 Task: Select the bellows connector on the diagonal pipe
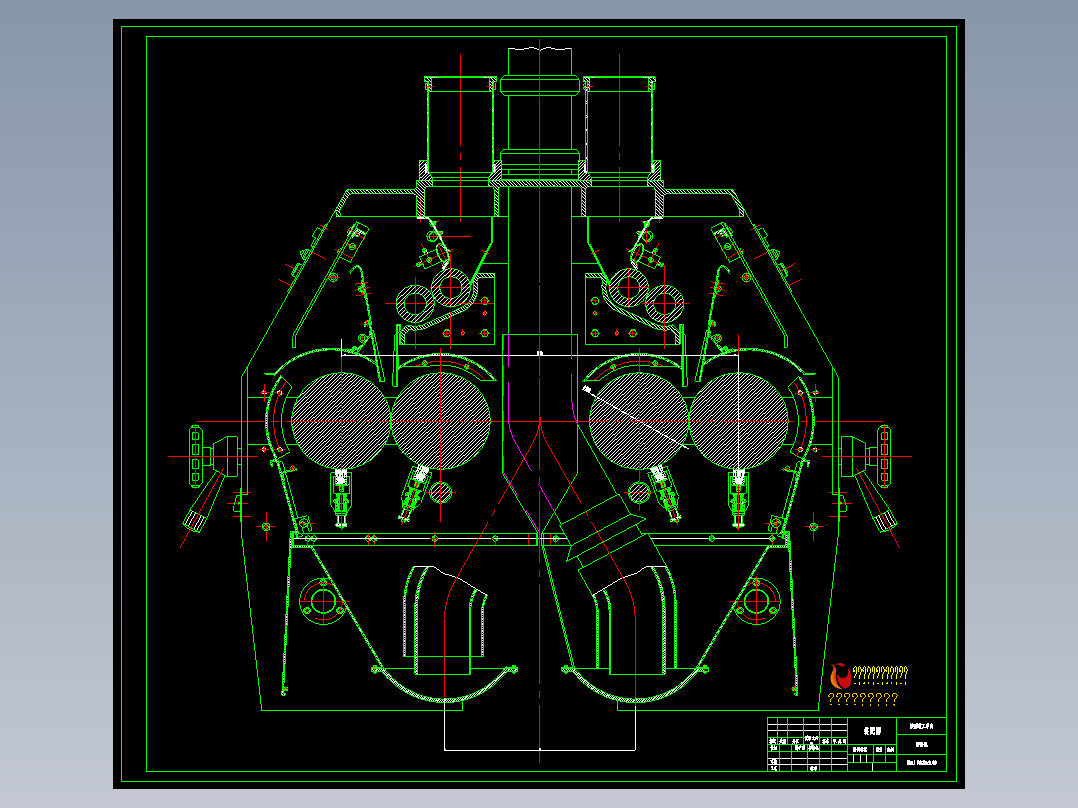point(603,533)
